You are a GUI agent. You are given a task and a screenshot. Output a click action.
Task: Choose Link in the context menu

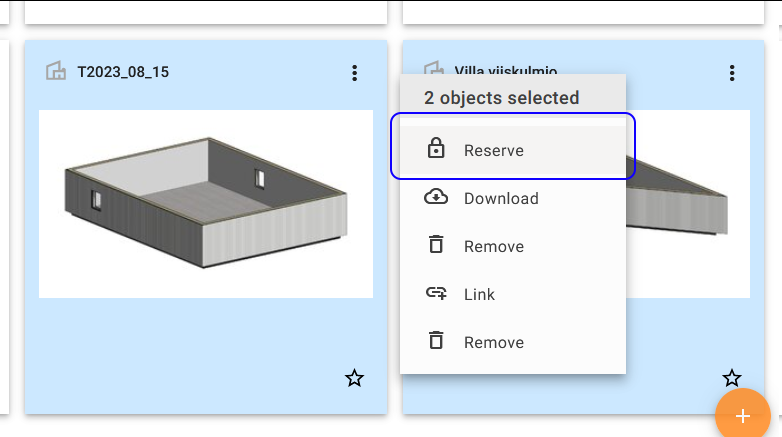[x=479, y=295]
